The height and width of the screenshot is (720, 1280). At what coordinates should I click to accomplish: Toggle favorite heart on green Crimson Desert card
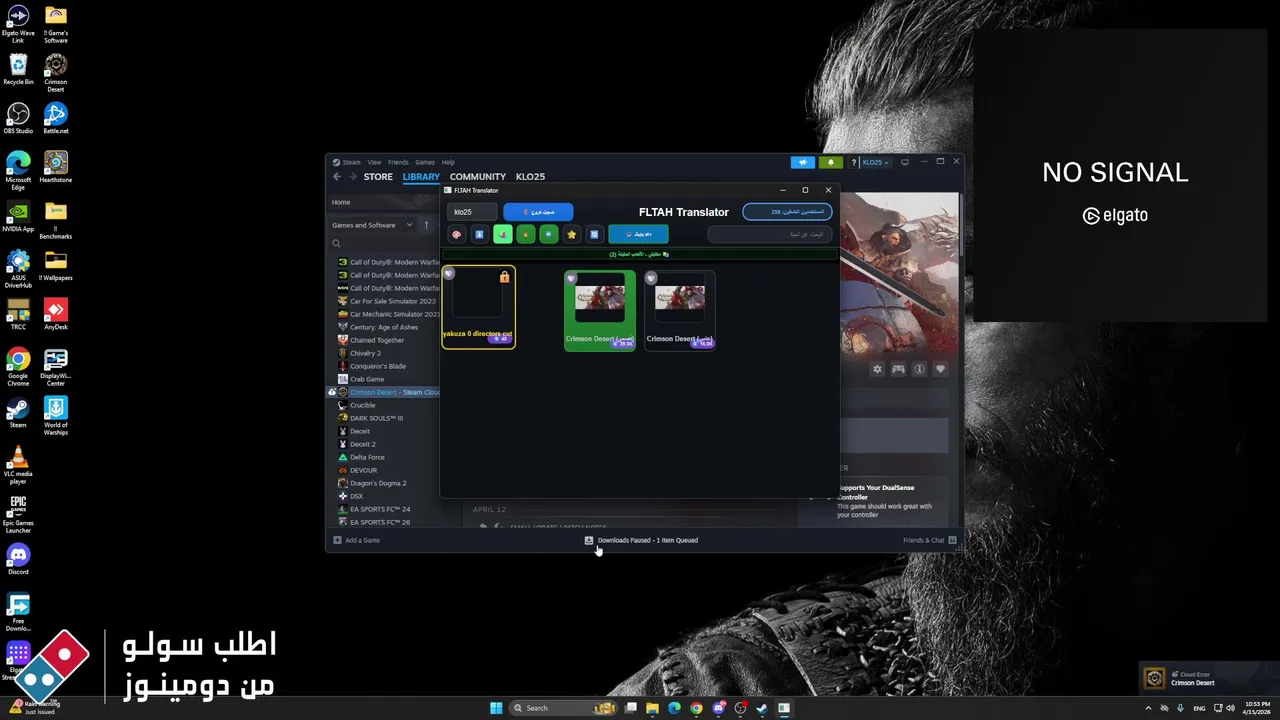pos(571,278)
